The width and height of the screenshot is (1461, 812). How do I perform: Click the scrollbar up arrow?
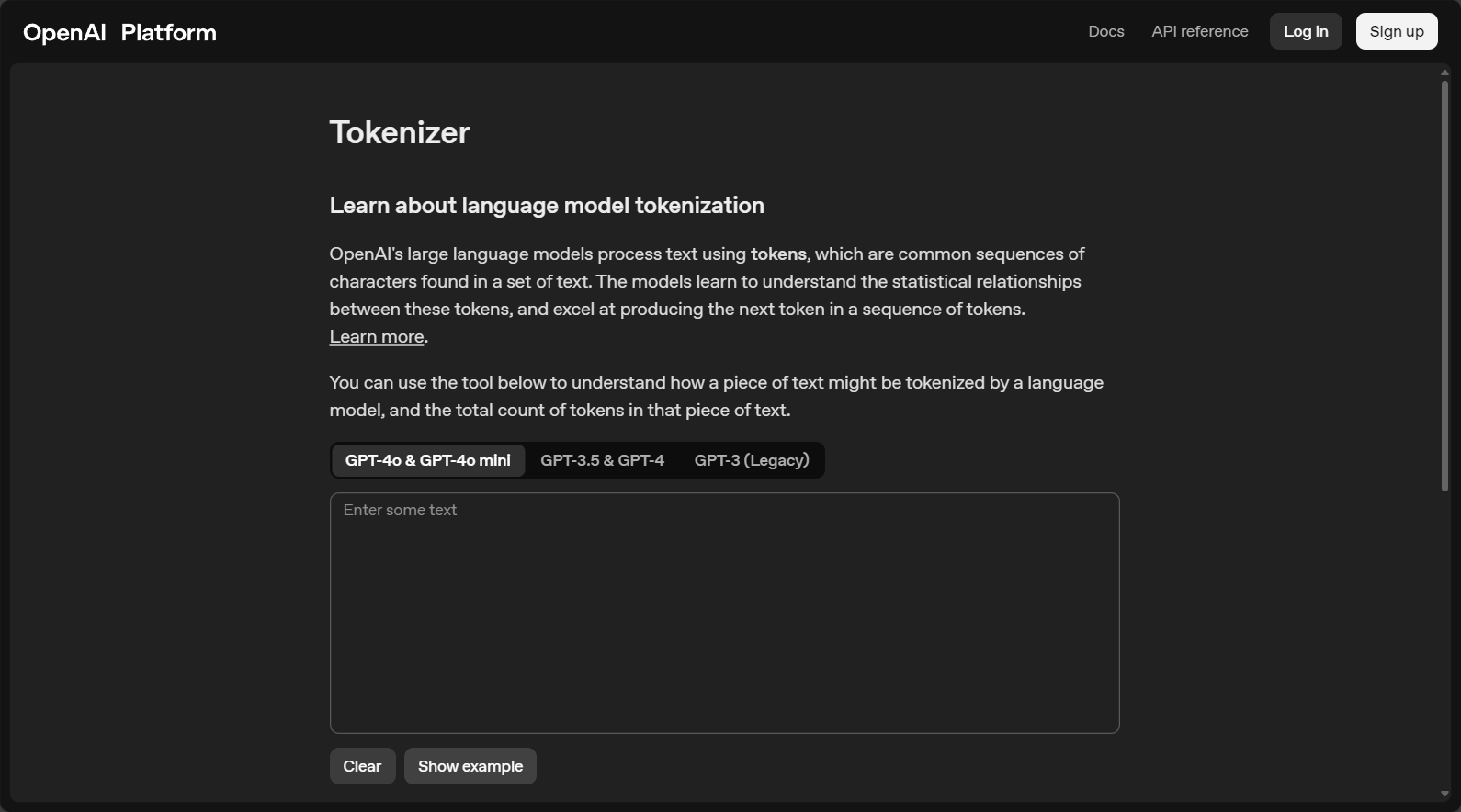coord(1444,73)
